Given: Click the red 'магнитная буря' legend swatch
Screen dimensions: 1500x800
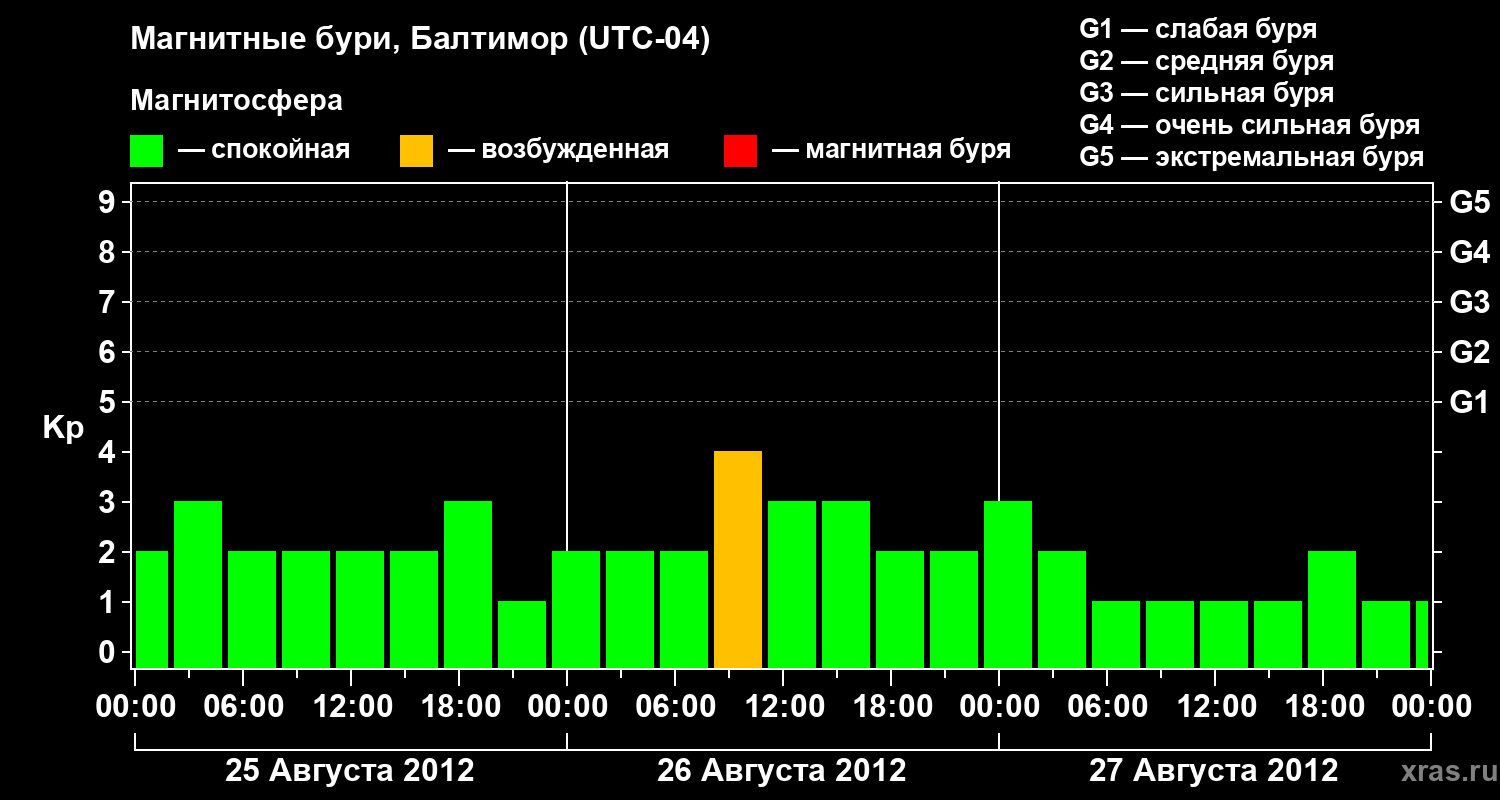Looking at the screenshot, I should click(x=740, y=151).
